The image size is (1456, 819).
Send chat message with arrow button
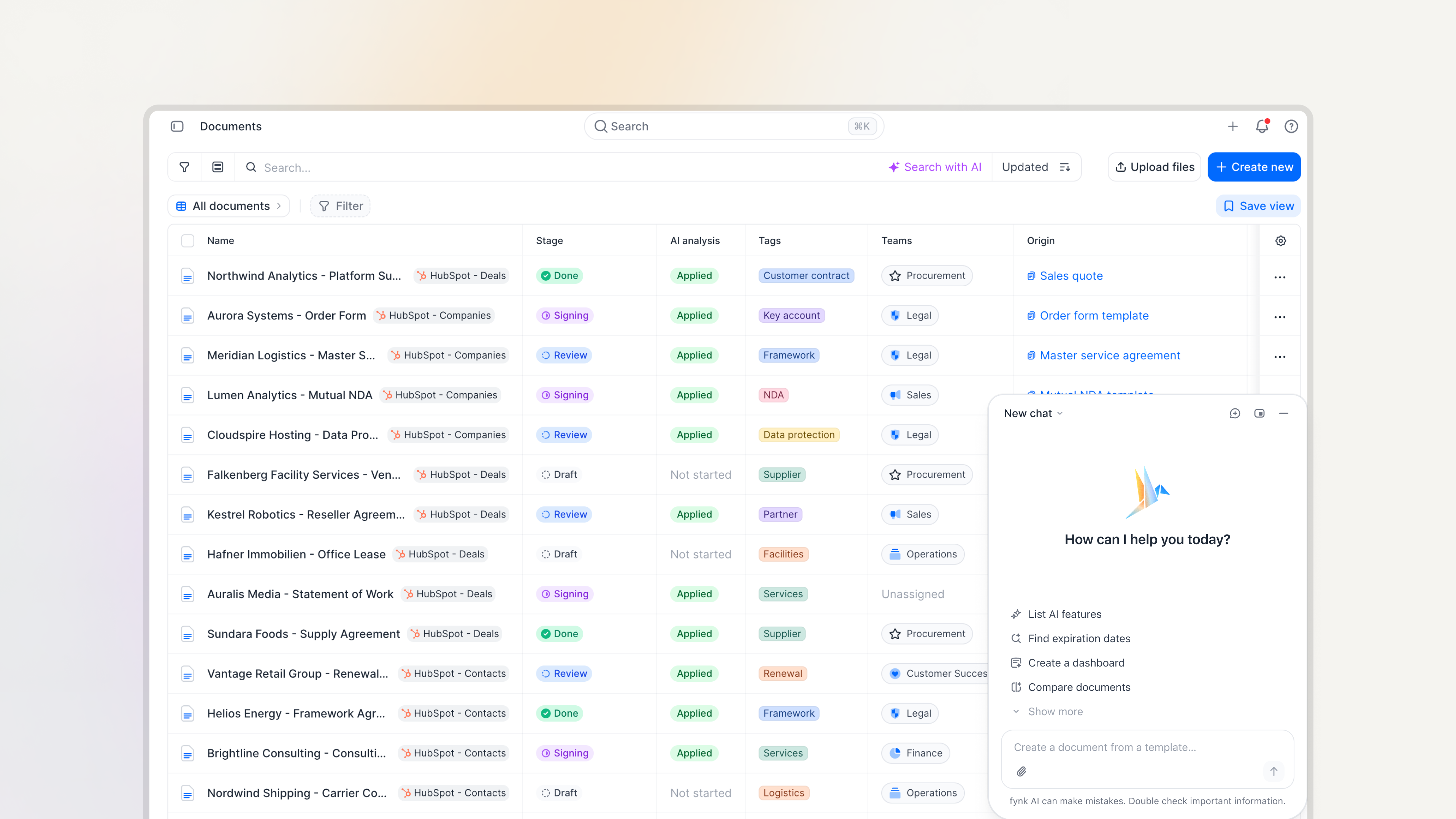(1274, 771)
